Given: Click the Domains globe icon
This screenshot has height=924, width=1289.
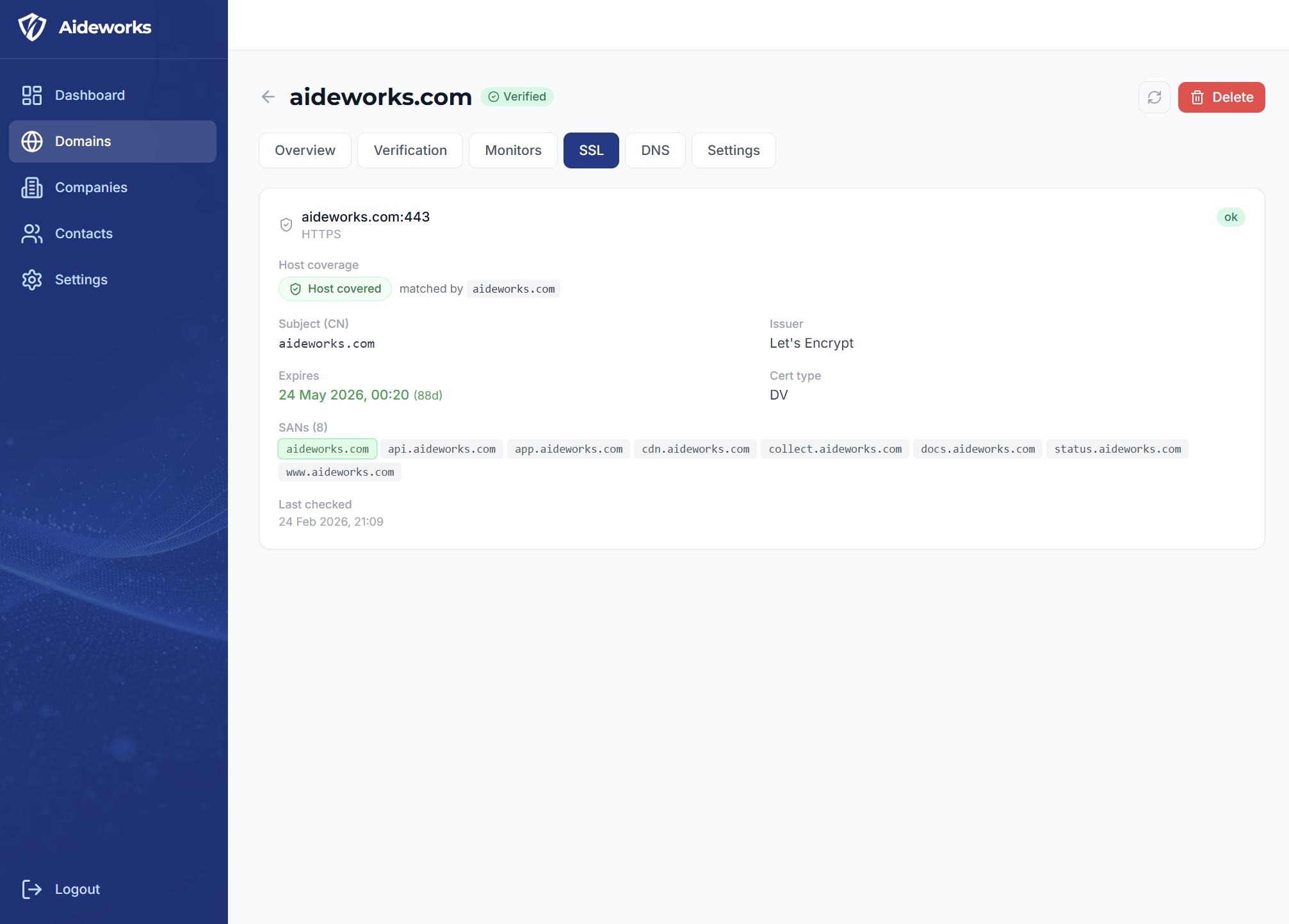Looking at the screenshot, I should point(31,141).
